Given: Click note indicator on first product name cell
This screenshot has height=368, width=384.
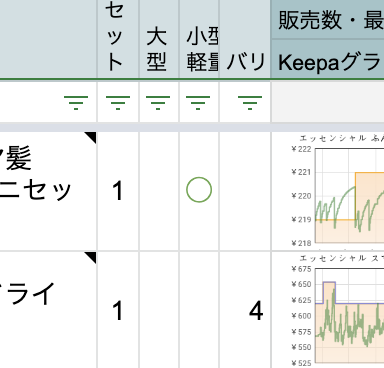Looking at the screenshot, I should [92, 137].
